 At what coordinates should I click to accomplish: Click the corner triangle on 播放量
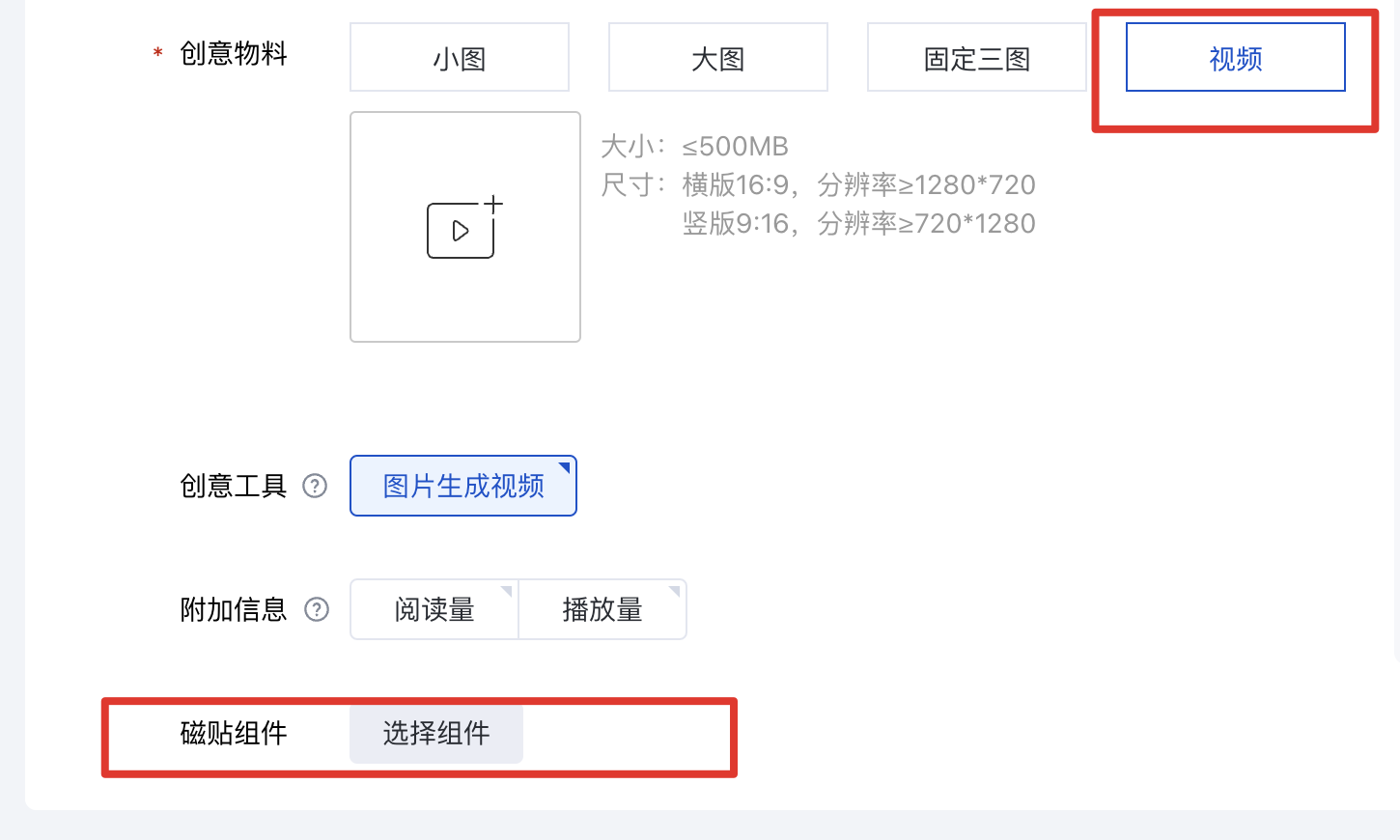[x=674, y=591]
